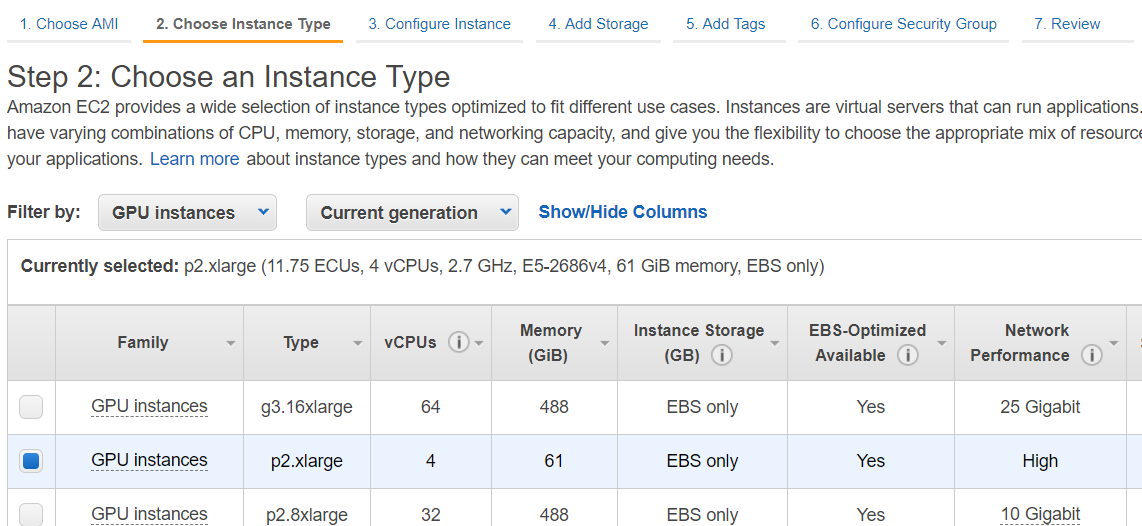
Task: Select 2. Choose Instance Type tab
Action: (x=243, y=24)
